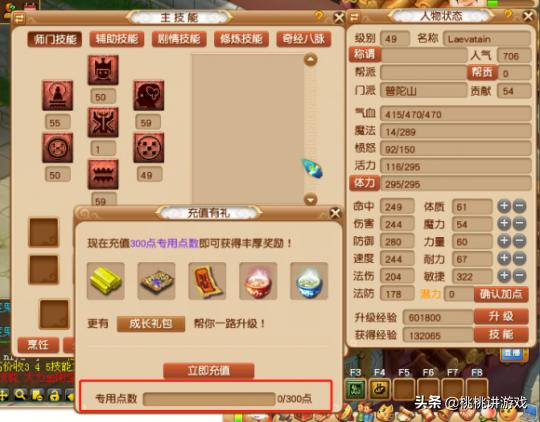Screen dimensions: 540x422
Task: Increase 体质 with its plus button
Action: pyautogui.click(x=504, y=206)
